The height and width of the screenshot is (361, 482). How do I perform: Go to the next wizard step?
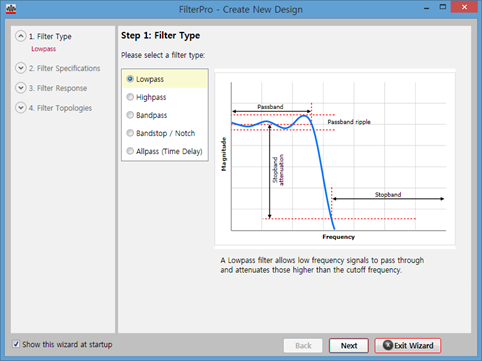tap(349, 346)
